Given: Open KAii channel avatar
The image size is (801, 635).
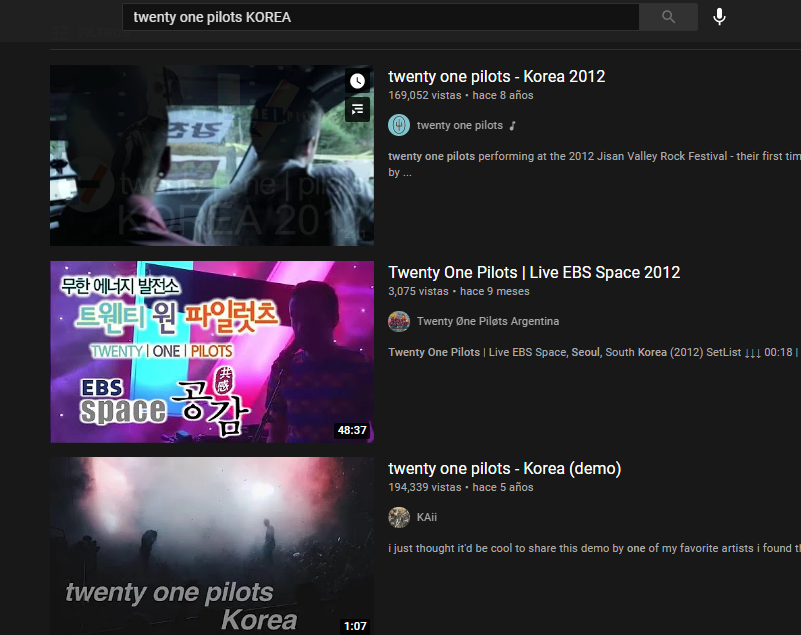Looking at the screenshot, I should coord(399,517).
